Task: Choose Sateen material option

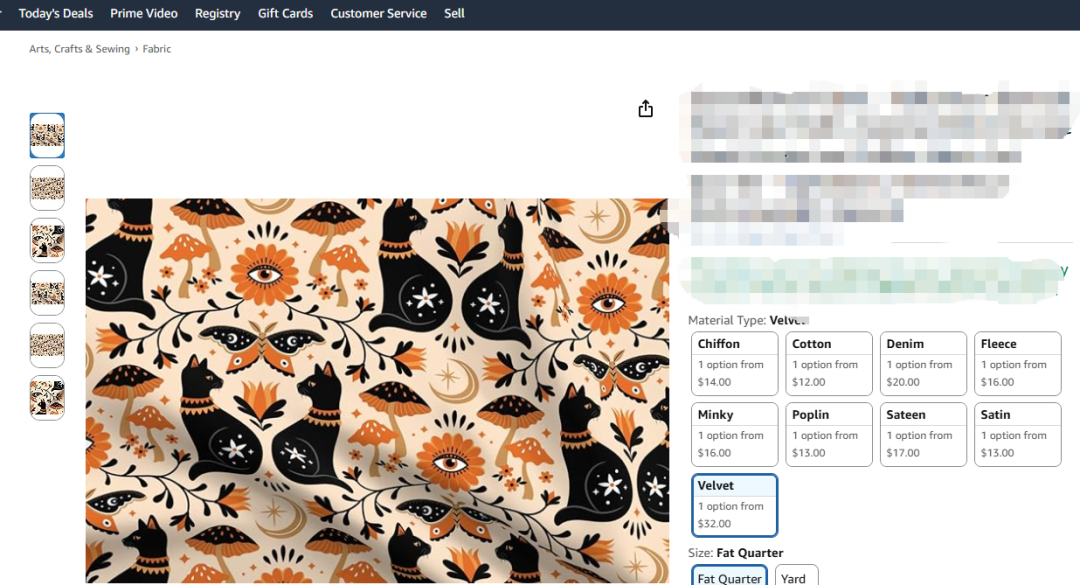Action: (x=923, y=435)
